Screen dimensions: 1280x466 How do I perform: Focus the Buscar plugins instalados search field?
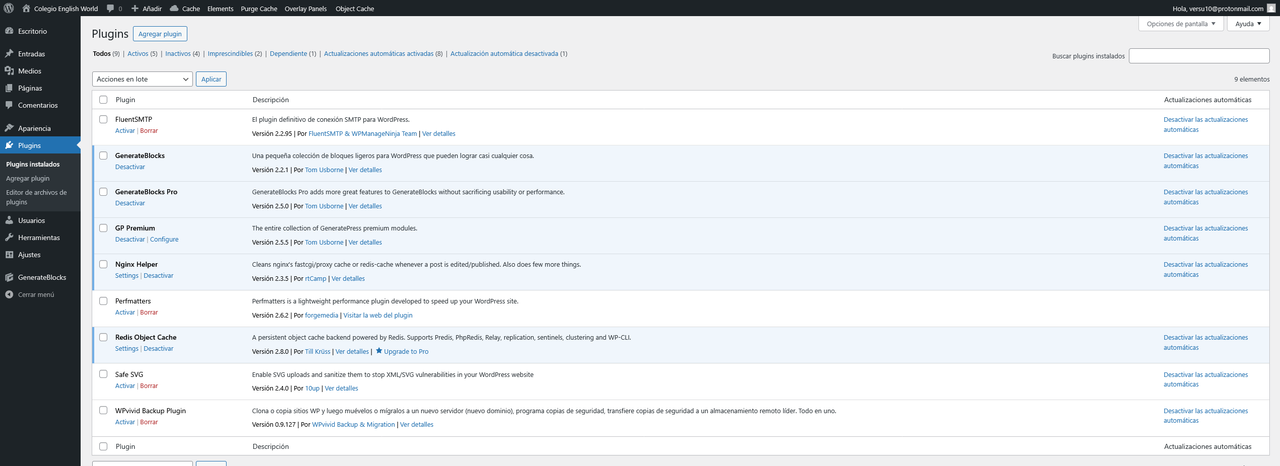tap(1199, 56)
